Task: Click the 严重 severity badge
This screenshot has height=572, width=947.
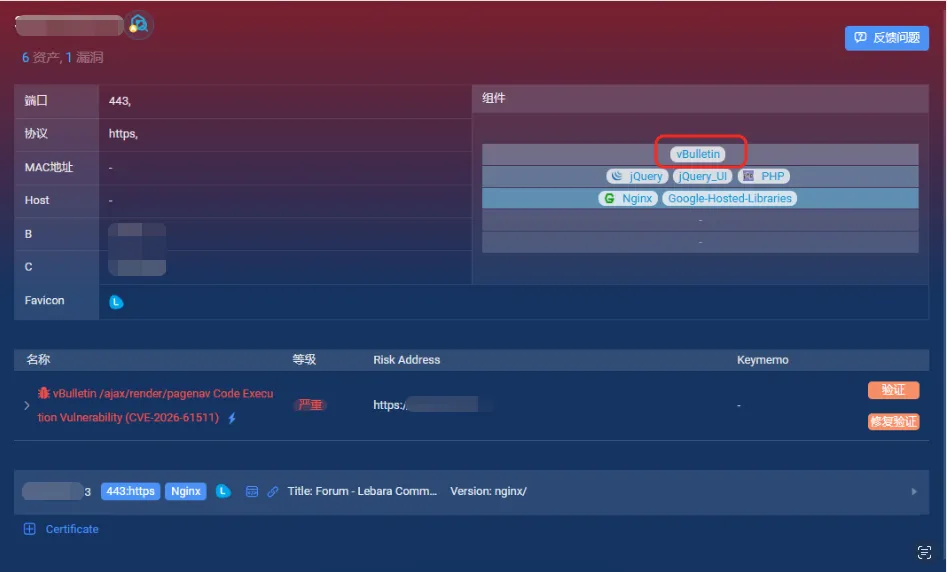Action: coord(310,405)
